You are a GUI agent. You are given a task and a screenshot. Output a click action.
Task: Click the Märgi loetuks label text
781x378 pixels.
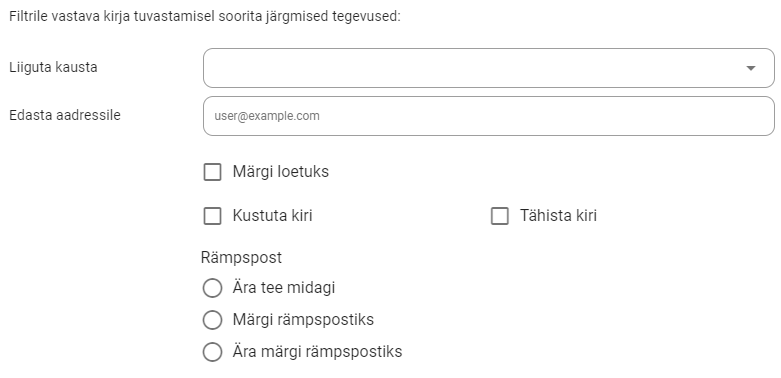click(x=280, y=172)
